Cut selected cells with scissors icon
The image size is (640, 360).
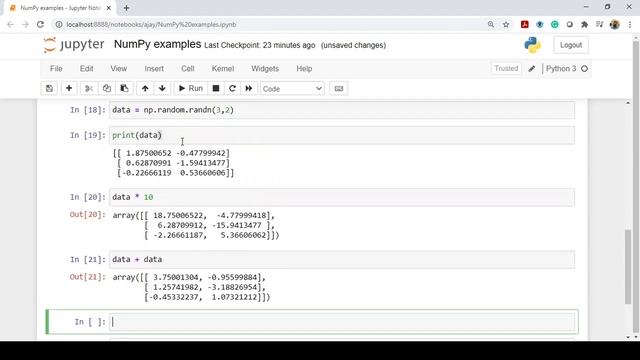(89, 89)
